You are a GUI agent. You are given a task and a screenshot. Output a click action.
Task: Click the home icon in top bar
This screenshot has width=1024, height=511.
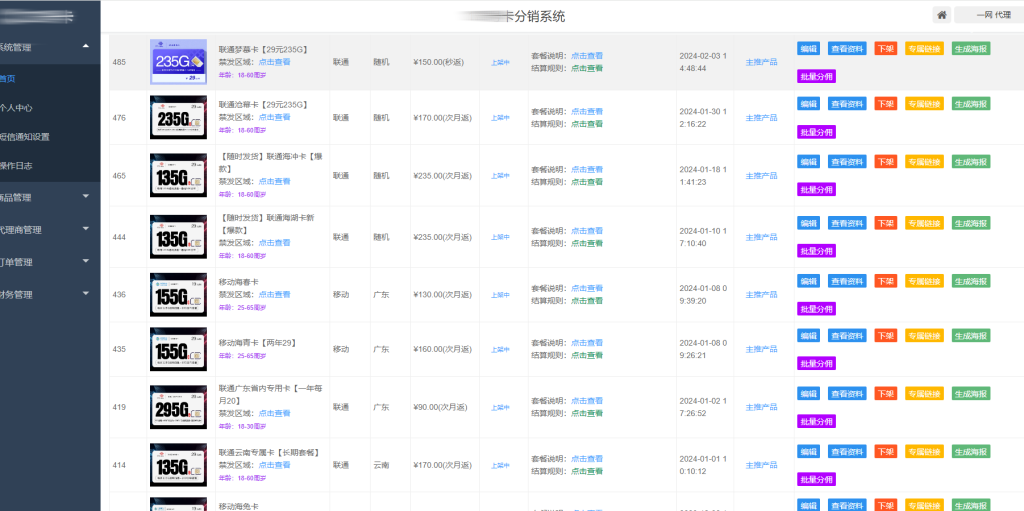(941, 15)
